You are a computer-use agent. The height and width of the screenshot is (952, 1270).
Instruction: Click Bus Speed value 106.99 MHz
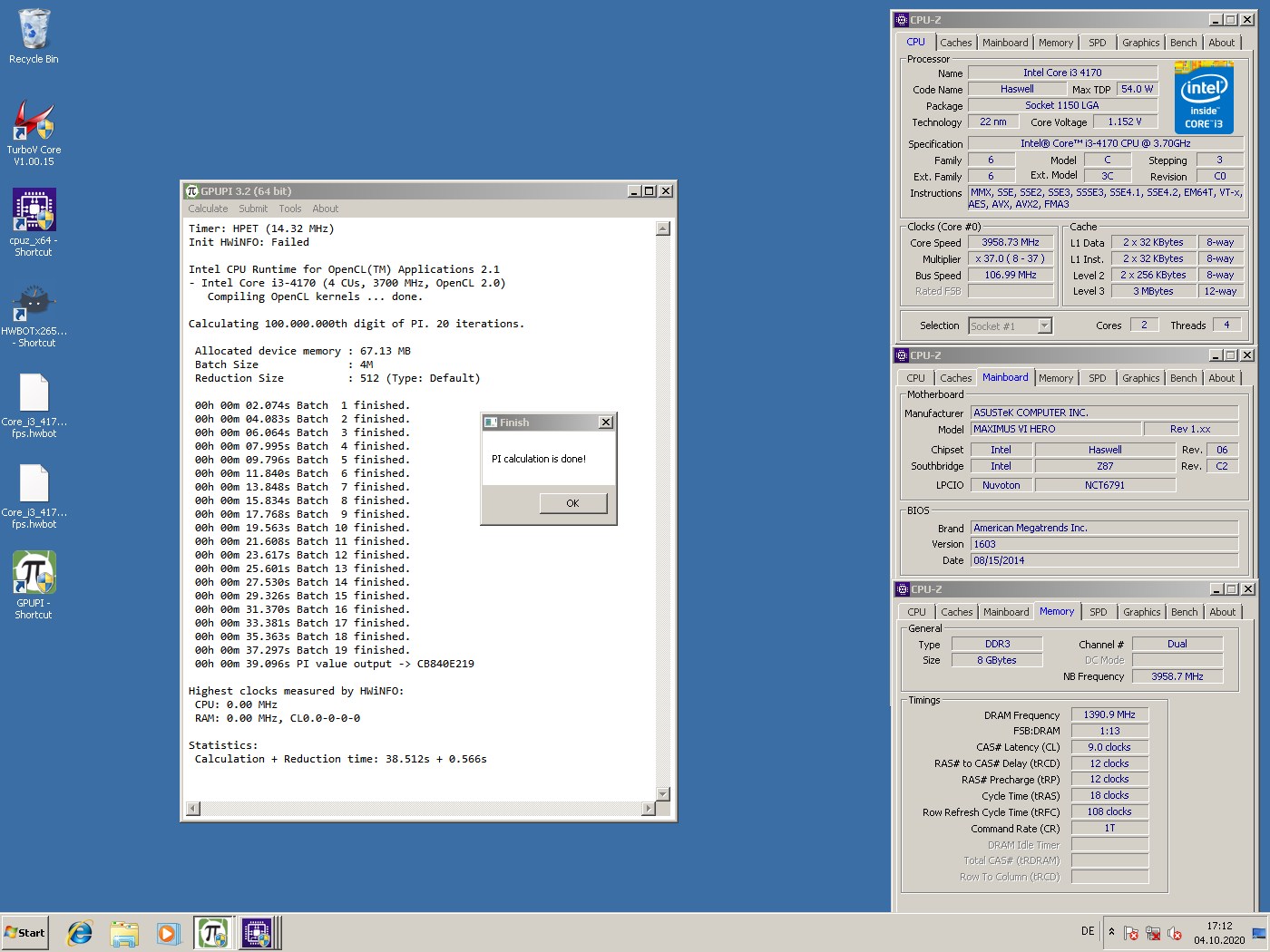[x=1011, y=275]
